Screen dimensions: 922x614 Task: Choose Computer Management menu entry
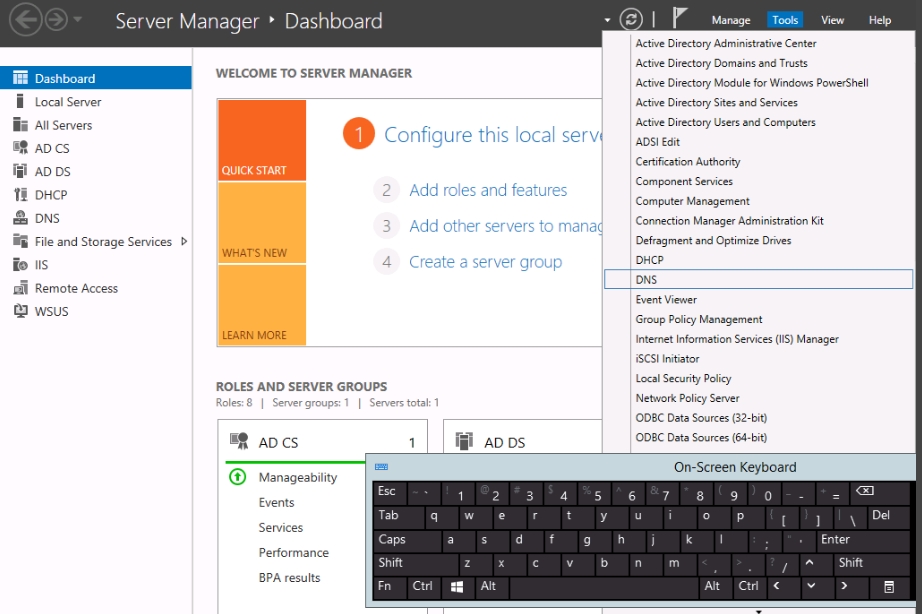tap(692, 201)
